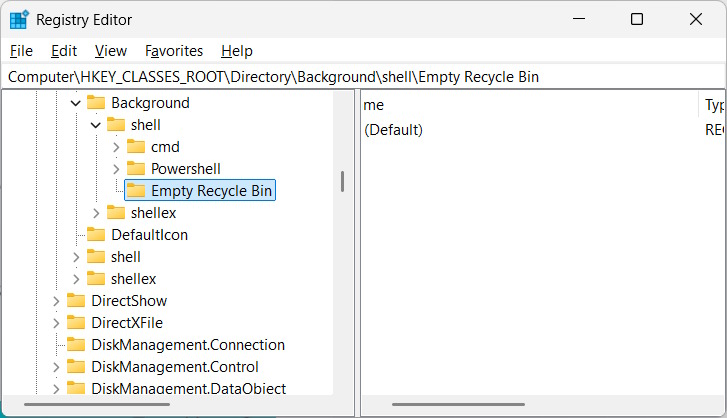This screenshot has height=418, width=727.
Task: Click the Registry Editor app icon
Action: coord(19,19)
